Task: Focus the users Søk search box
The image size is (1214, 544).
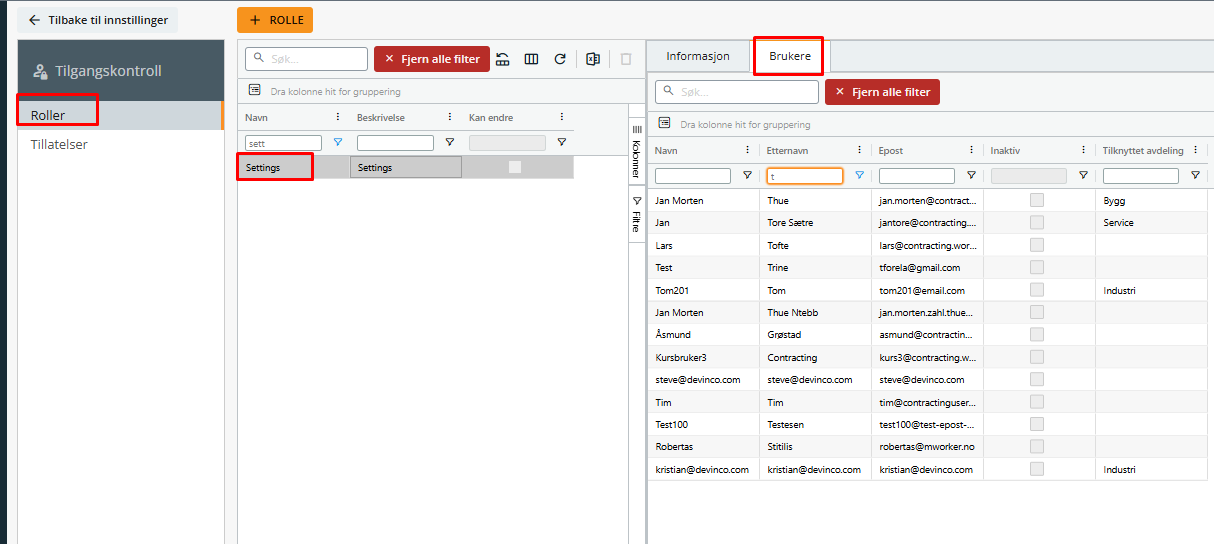Action: 737,92
